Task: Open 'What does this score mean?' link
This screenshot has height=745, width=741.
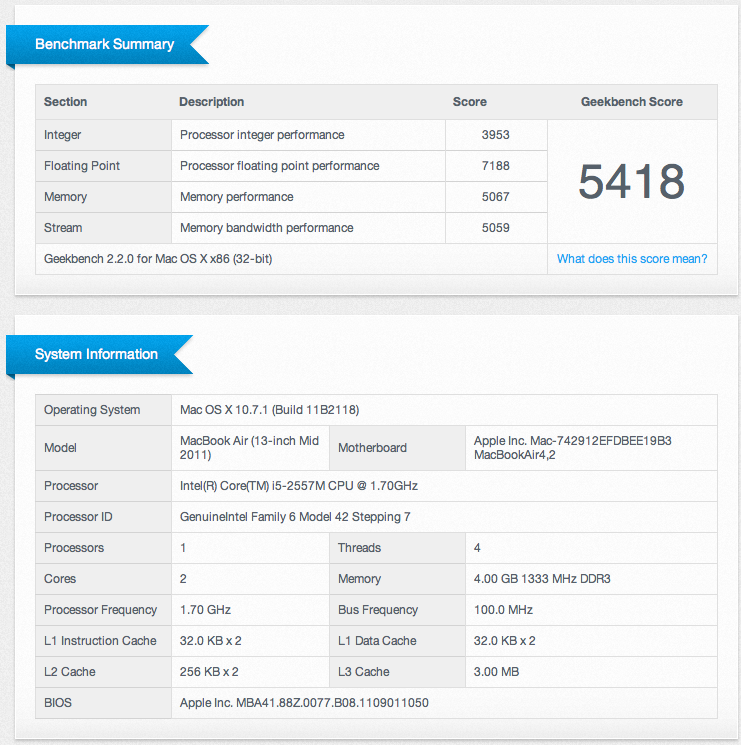Action: 632,259
